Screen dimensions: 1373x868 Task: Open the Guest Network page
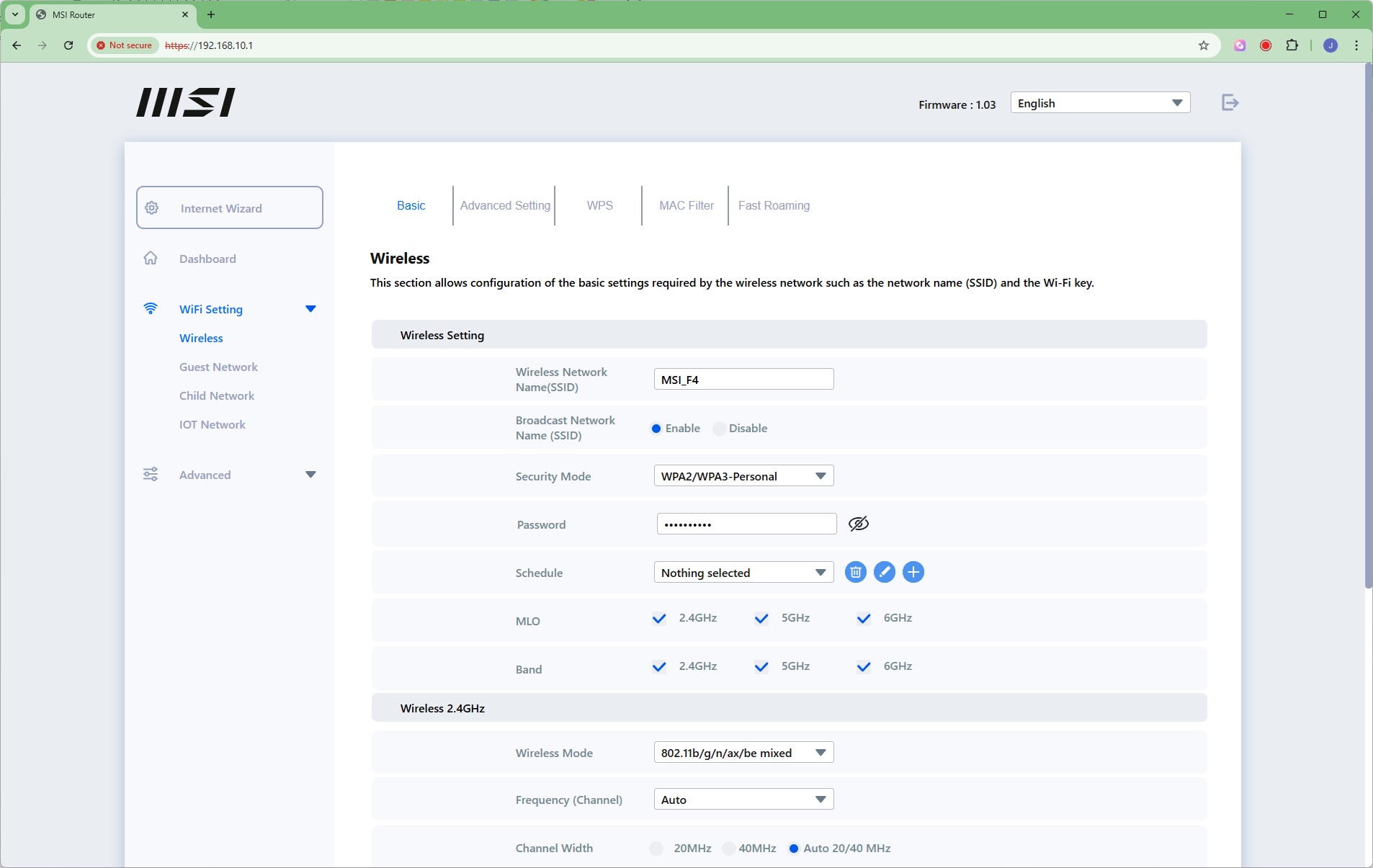pos(218,367)
